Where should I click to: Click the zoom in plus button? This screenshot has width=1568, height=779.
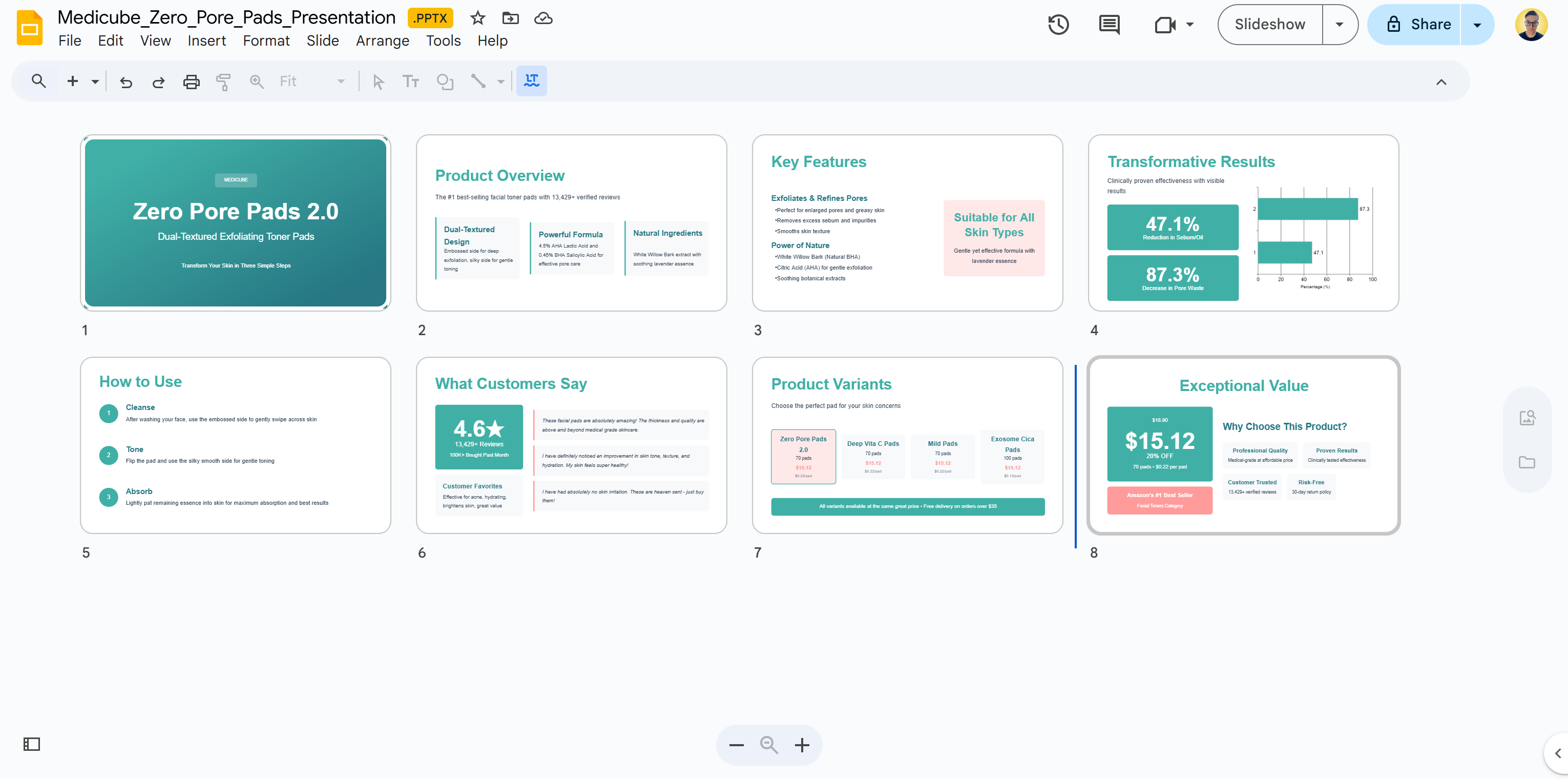(802, 745)
